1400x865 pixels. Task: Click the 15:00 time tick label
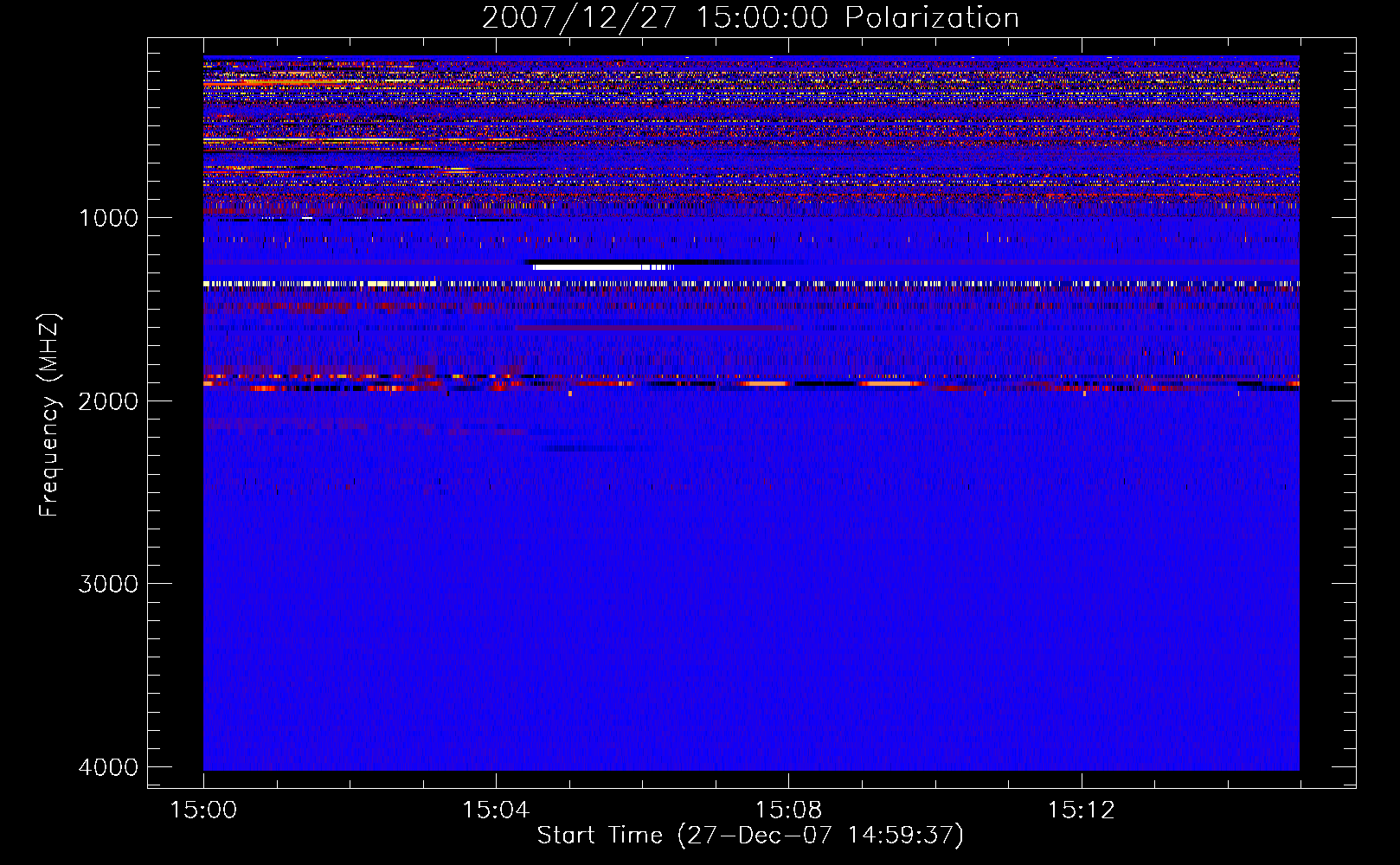click(x=203, y=811)
